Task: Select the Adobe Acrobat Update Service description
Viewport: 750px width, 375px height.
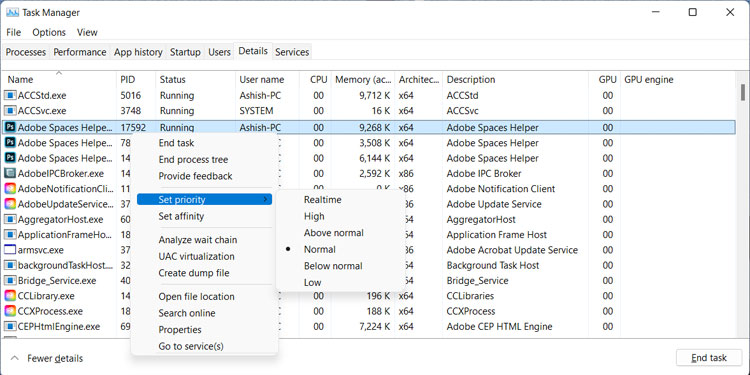Action: (512, 250)
